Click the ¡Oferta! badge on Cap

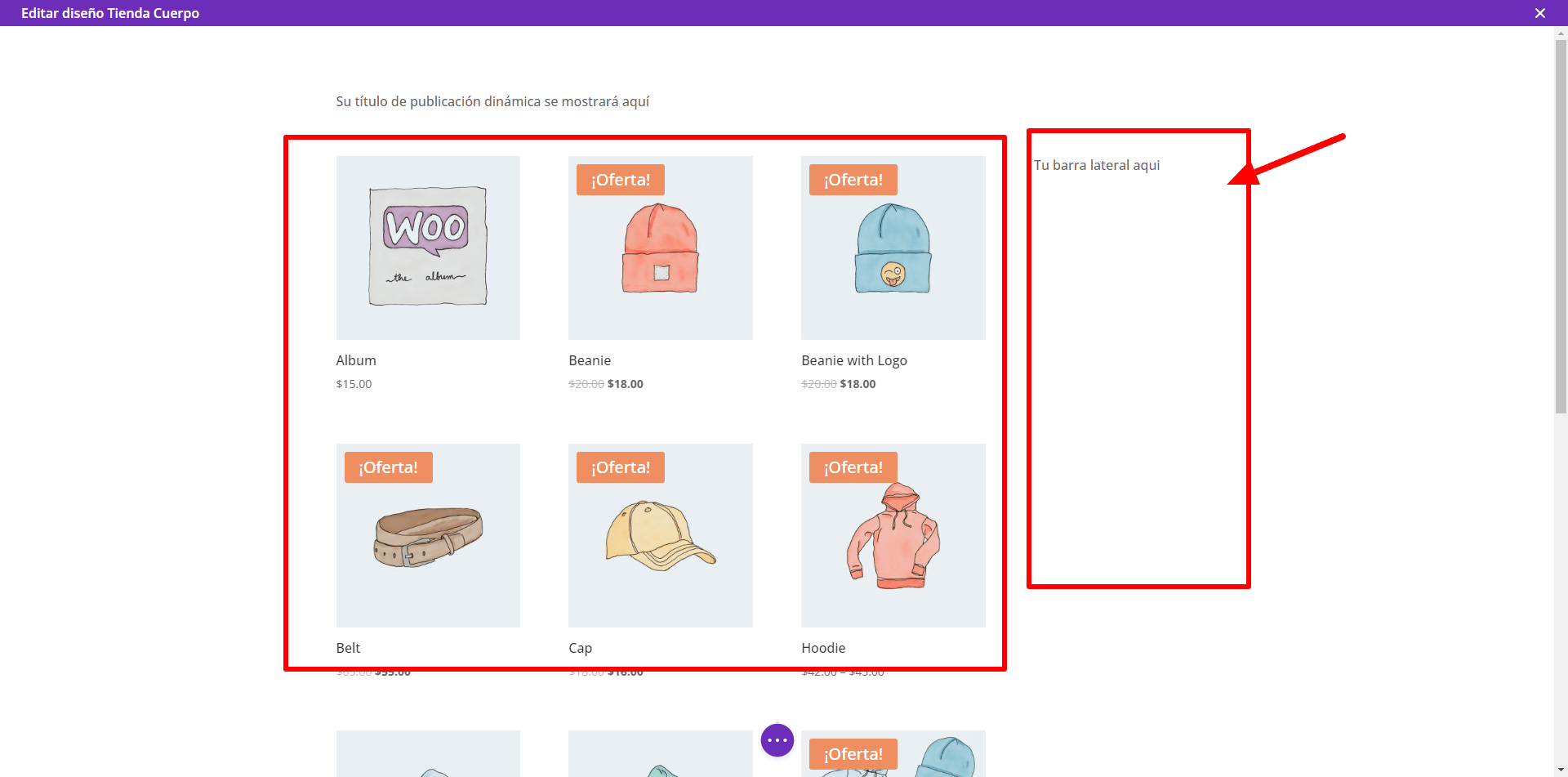pos(621,467)
